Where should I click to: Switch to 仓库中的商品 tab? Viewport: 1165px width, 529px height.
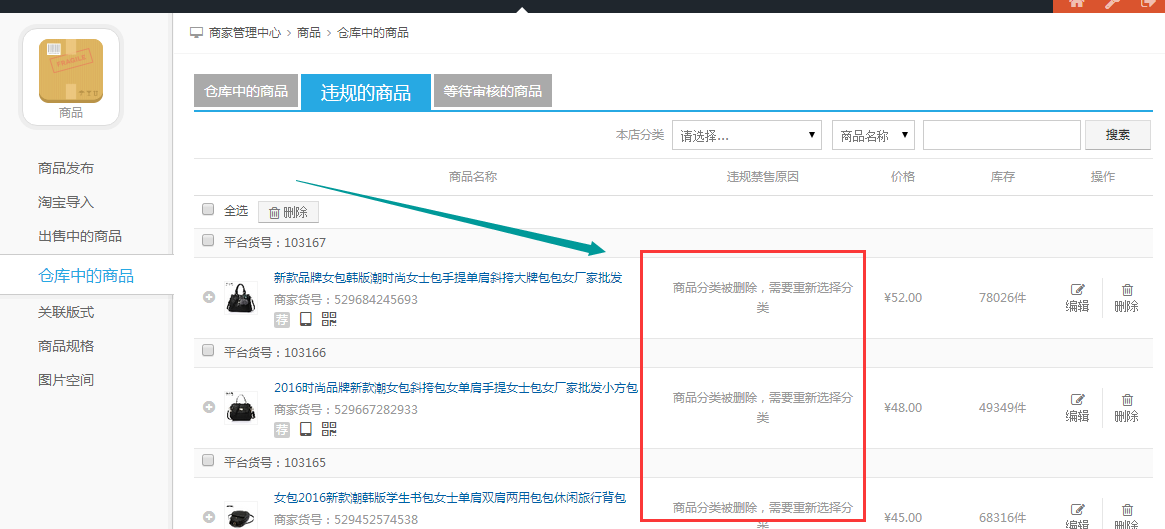click(246, 91)
